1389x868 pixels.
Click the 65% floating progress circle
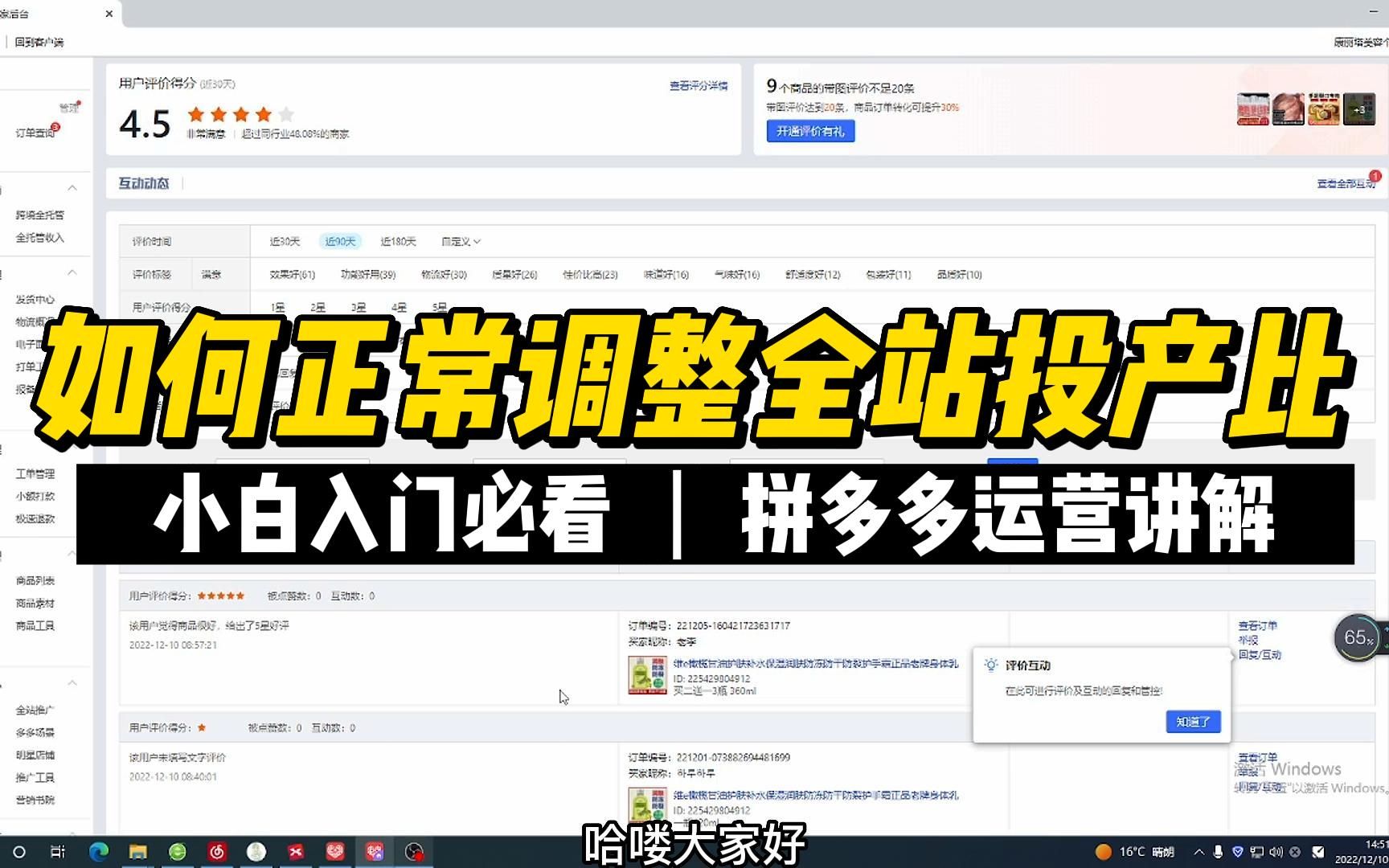1358,637
